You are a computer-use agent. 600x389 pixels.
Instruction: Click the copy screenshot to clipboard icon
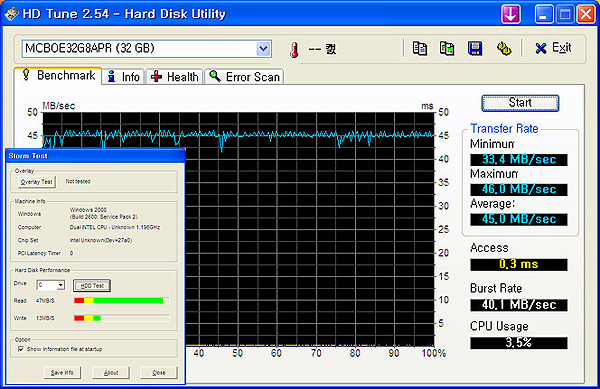click(x=447, y=49)
